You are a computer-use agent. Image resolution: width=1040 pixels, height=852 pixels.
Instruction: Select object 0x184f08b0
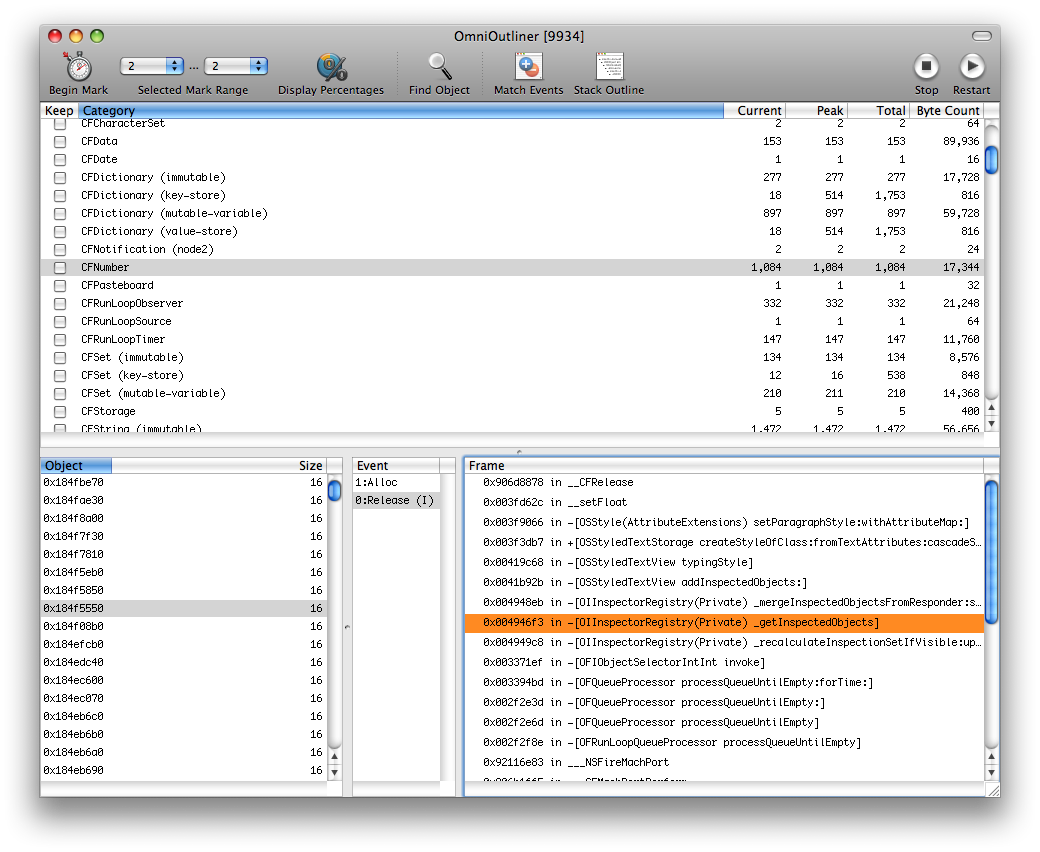pos(184,626)
